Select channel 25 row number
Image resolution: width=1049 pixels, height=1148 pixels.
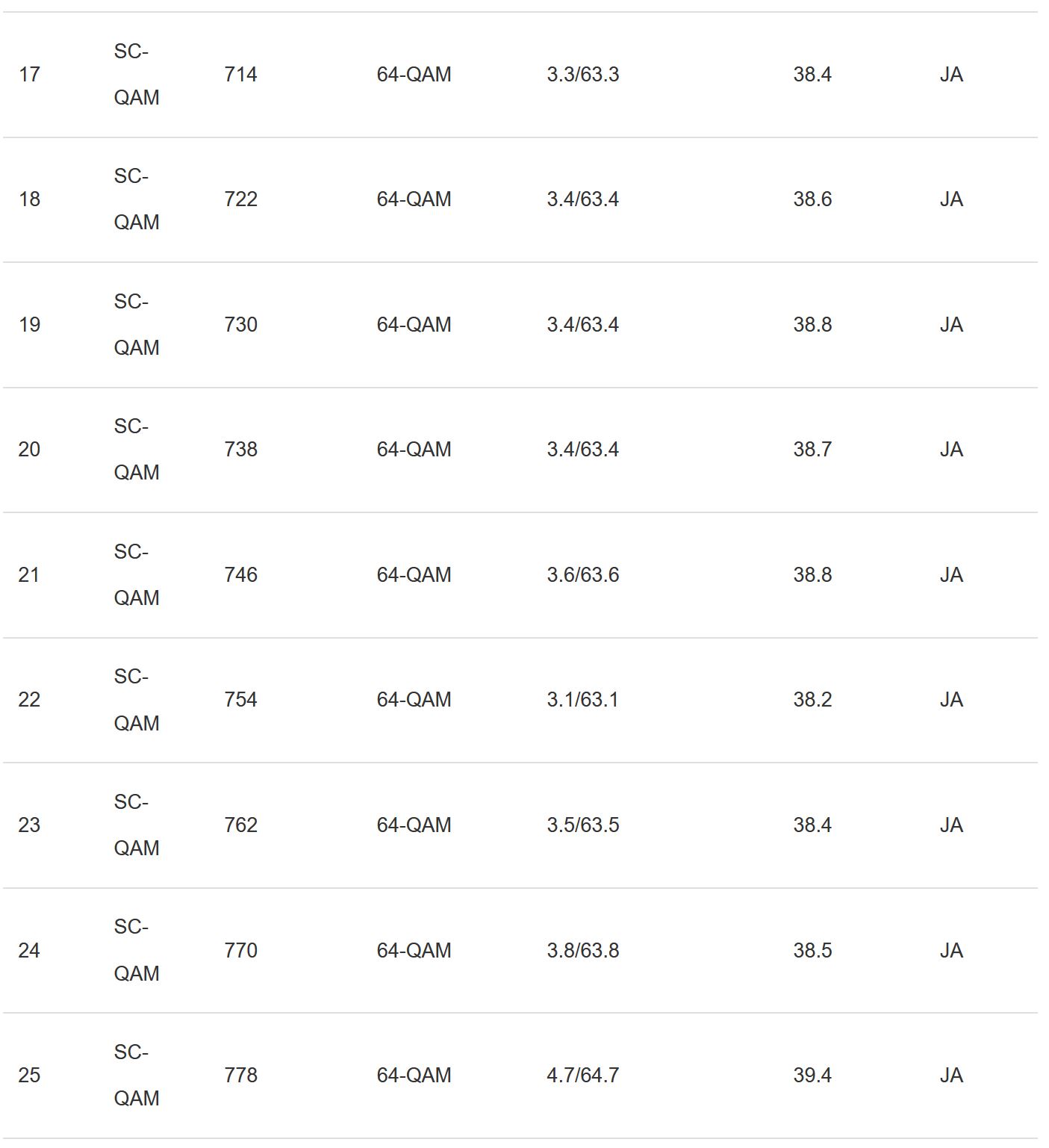coord(29,1076)
